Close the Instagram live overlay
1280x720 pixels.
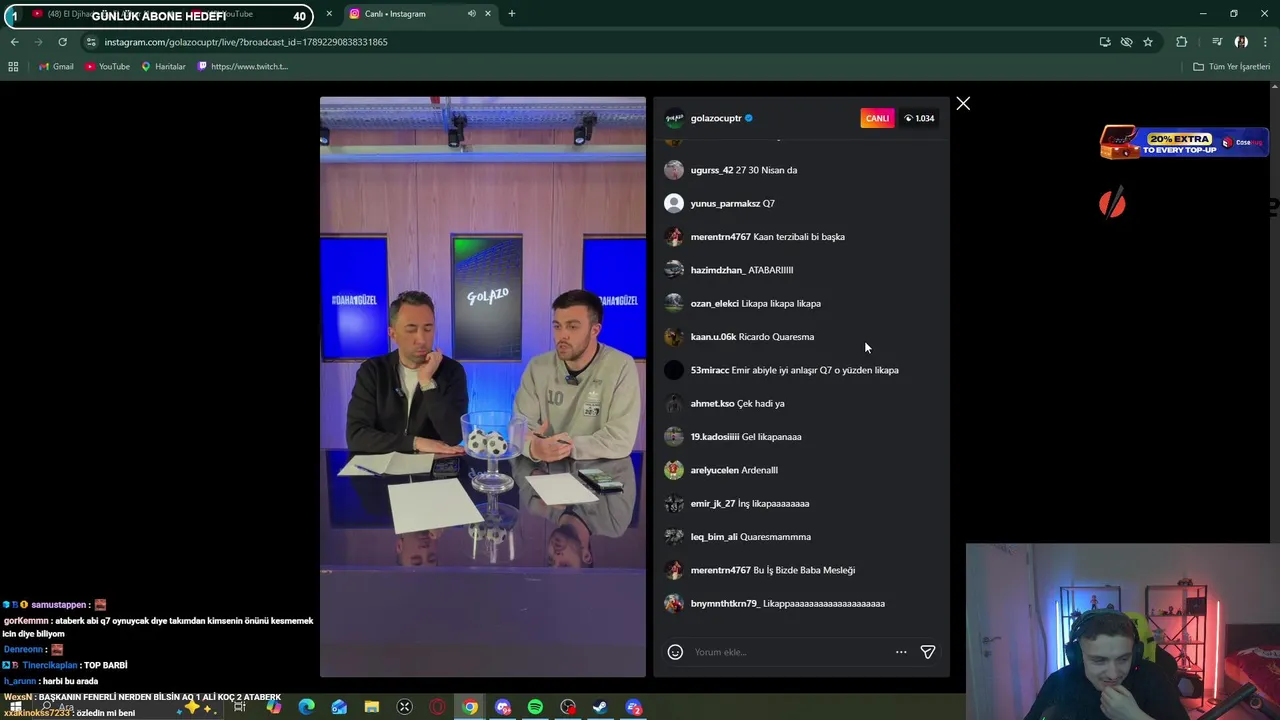963,104
